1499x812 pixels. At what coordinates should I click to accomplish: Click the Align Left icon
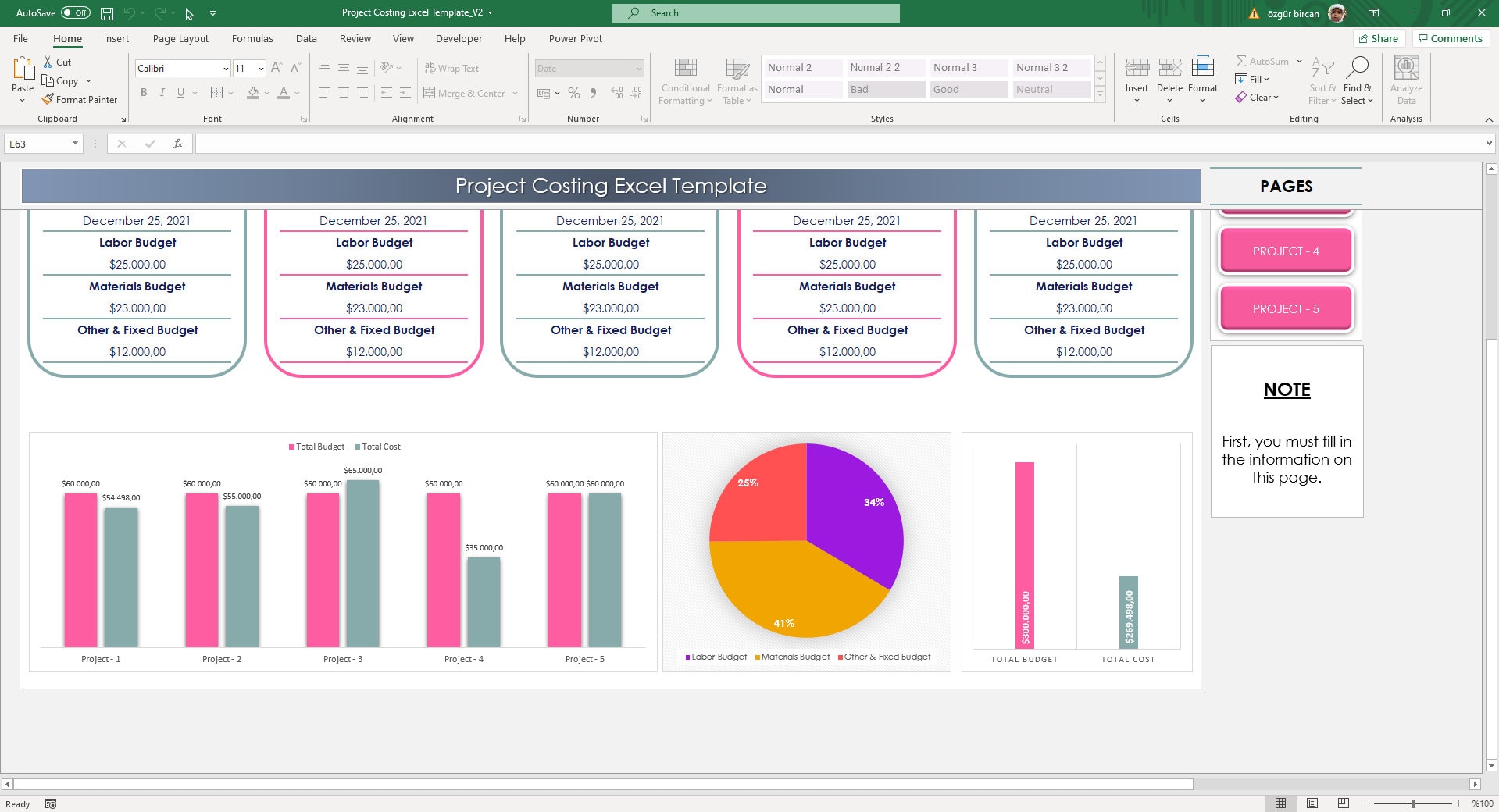[x=325, y=93]
